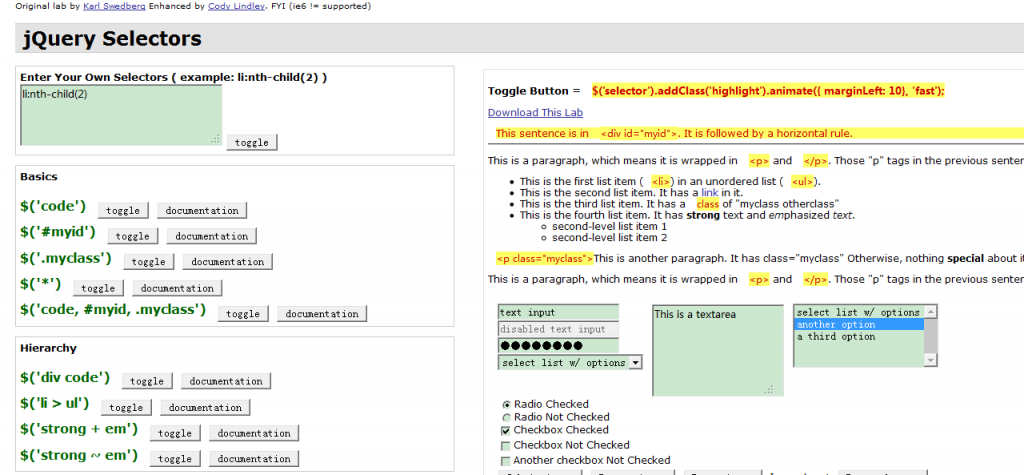Toggle the $('li > ul') selector

pyautogui.click(x=127, y=407)
